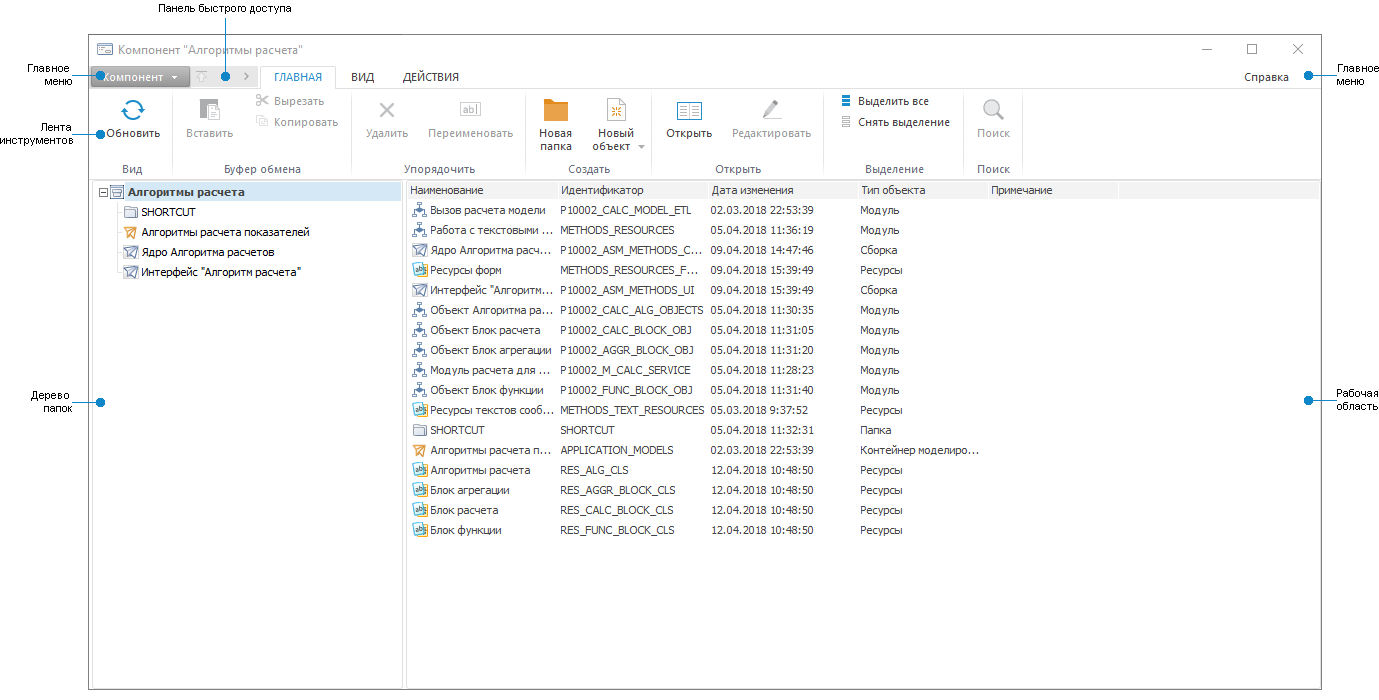Switch to the ДЕЙСТВИЯ tab
The image size is (1379, 700).
(430, 76)
